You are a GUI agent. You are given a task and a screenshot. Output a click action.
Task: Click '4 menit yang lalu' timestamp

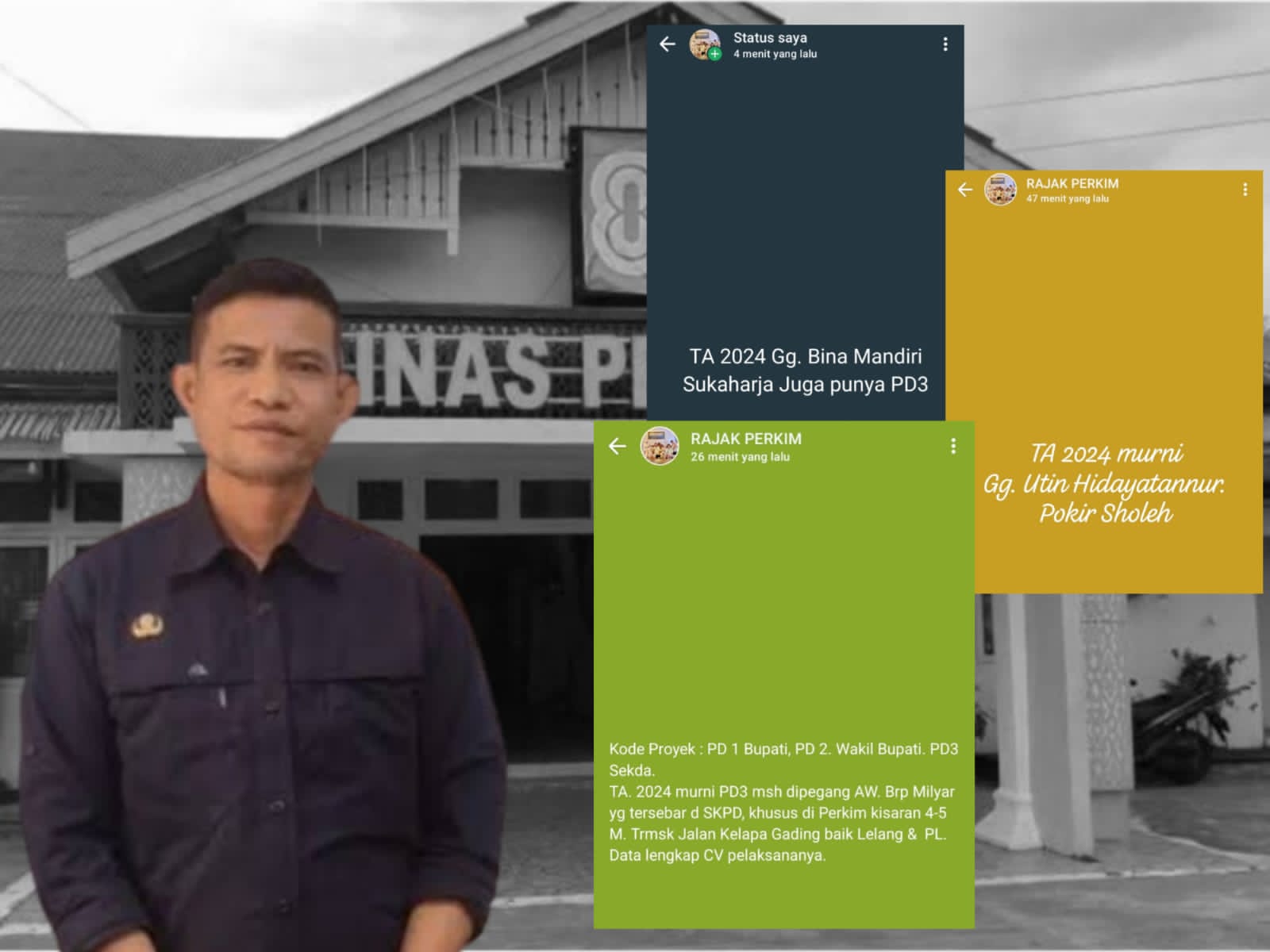tap(775, 54)
